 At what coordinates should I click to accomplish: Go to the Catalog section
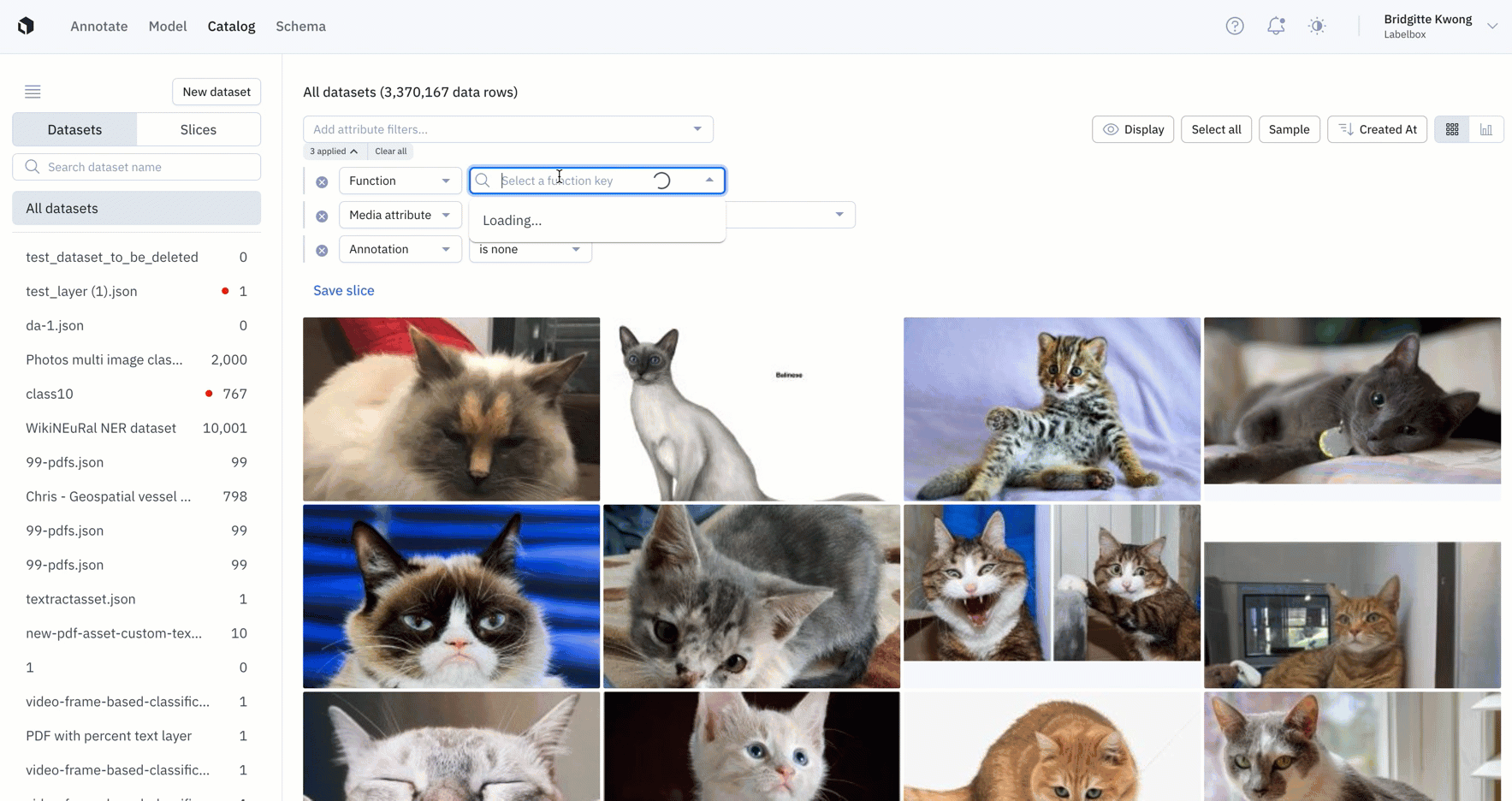[x=231, y=27]
